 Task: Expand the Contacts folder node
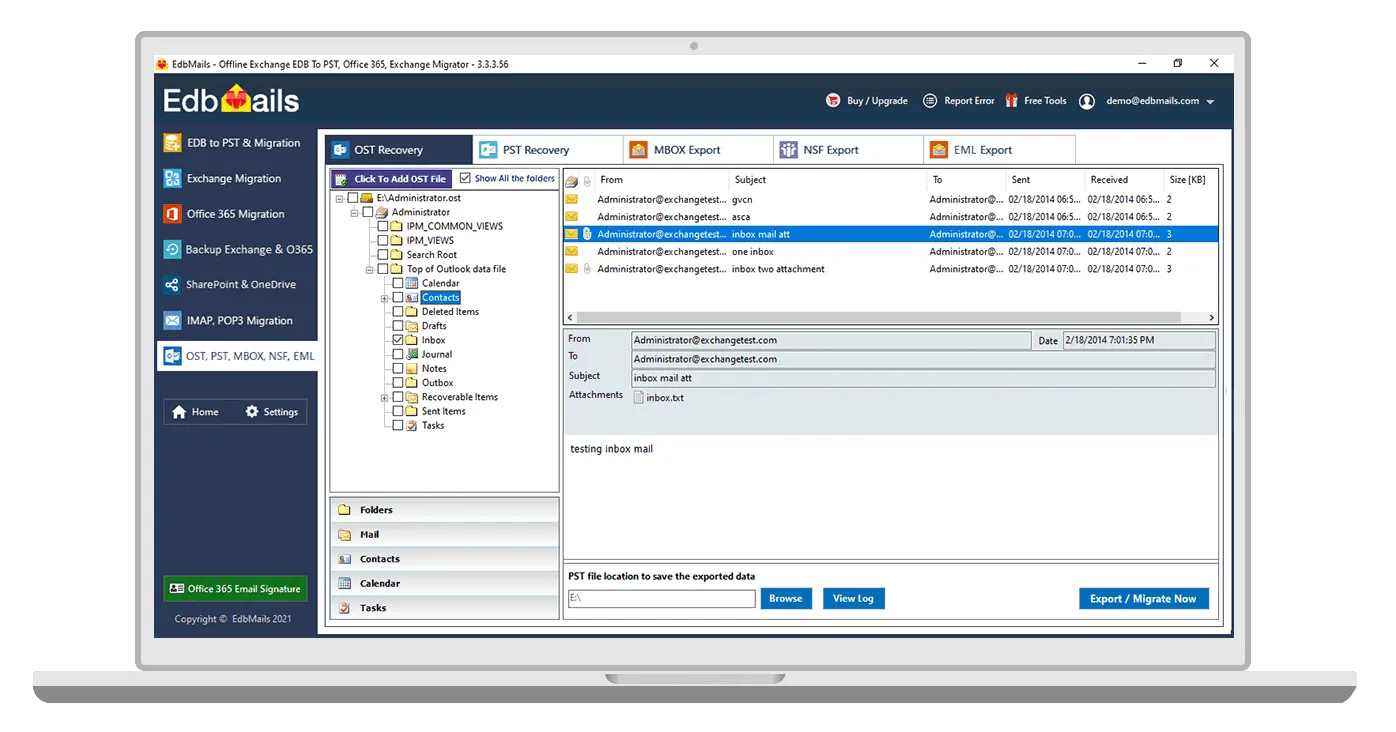tap(384, 298)
